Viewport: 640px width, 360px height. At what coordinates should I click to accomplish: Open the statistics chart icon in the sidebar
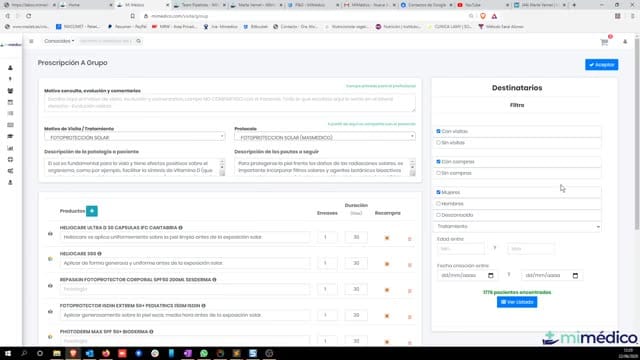10,148
